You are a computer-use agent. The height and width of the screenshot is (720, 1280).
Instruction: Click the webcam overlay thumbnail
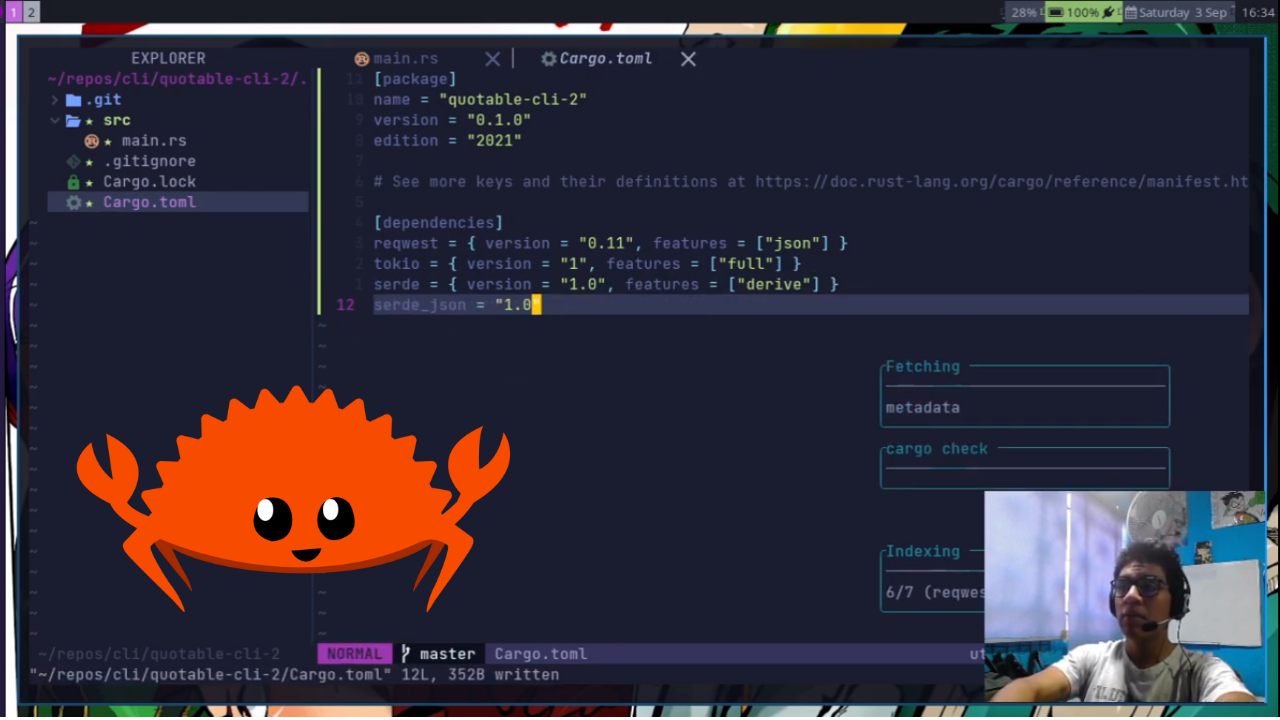point(1125,596)
